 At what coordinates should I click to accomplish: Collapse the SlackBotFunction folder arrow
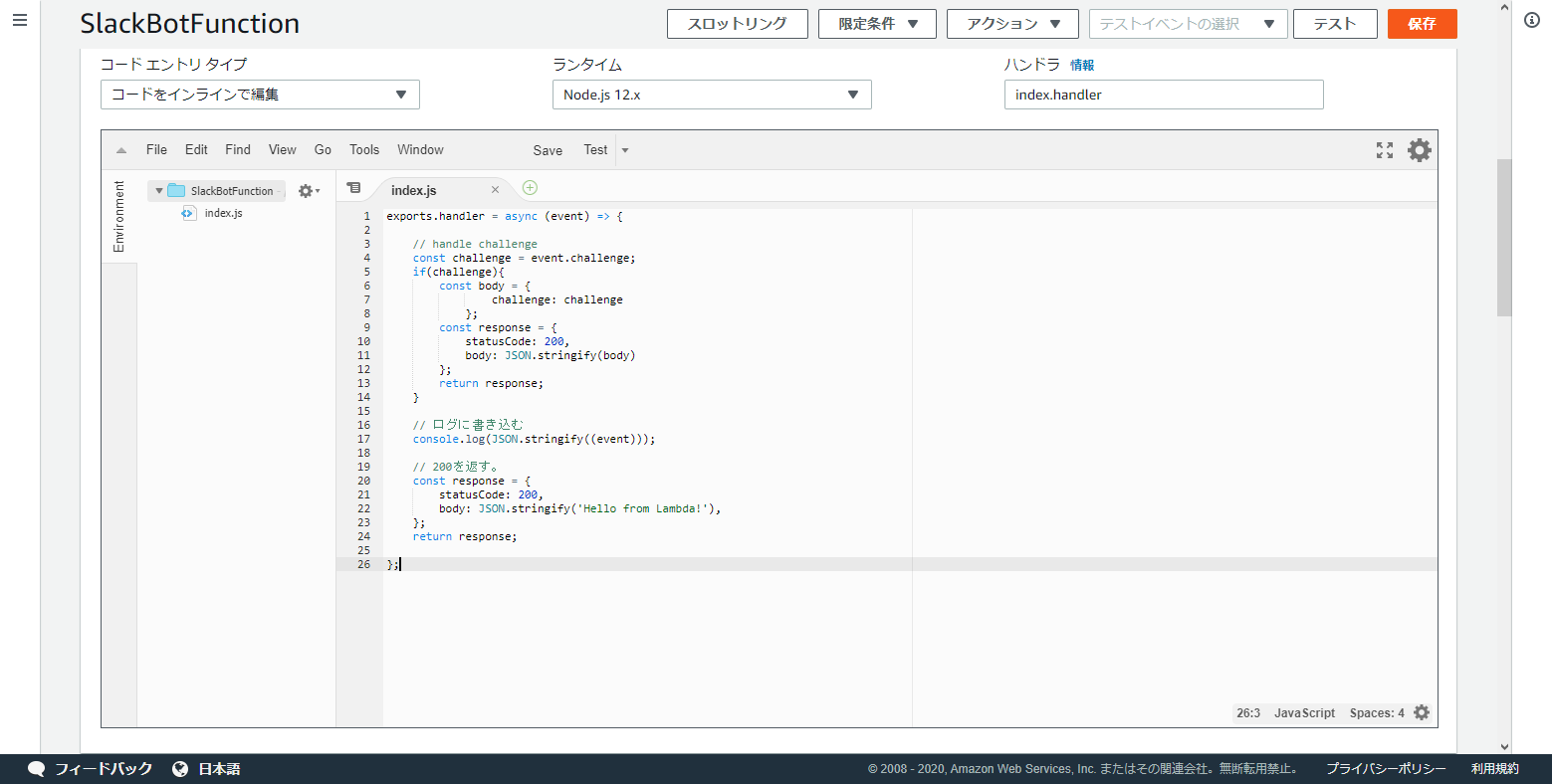(x=159, y=191)
